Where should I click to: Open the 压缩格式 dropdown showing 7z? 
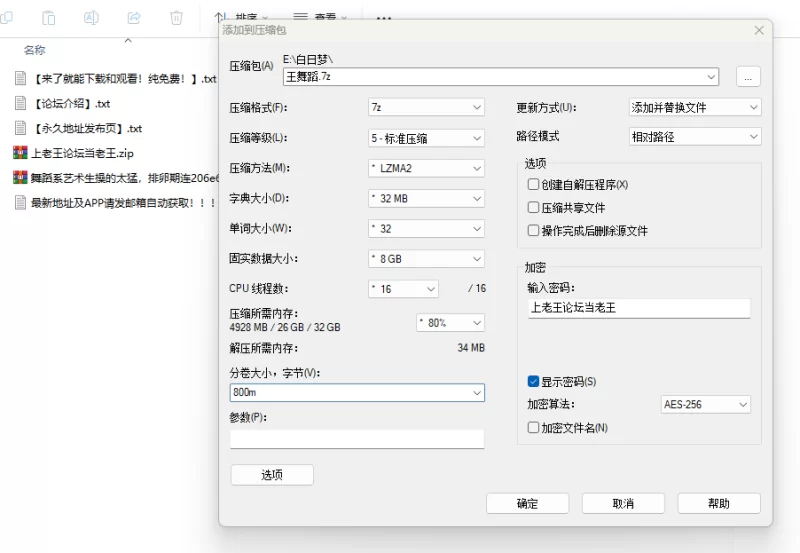426,108
